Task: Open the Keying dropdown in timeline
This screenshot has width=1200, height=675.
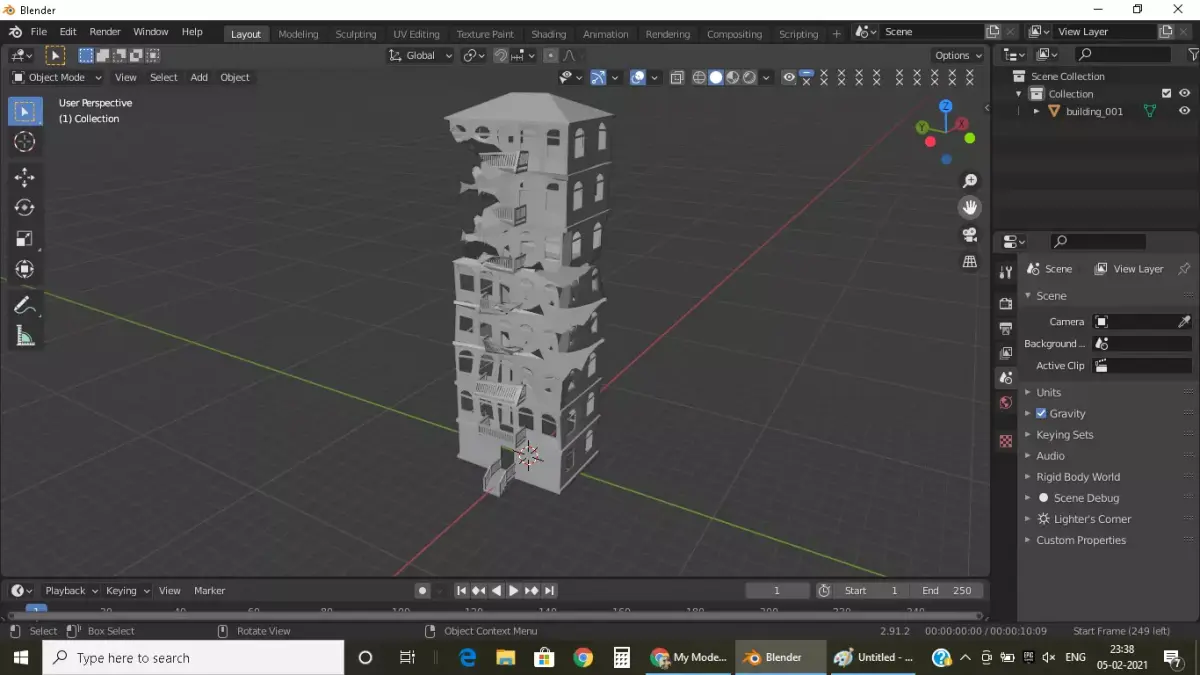Action: pos(127,591)
